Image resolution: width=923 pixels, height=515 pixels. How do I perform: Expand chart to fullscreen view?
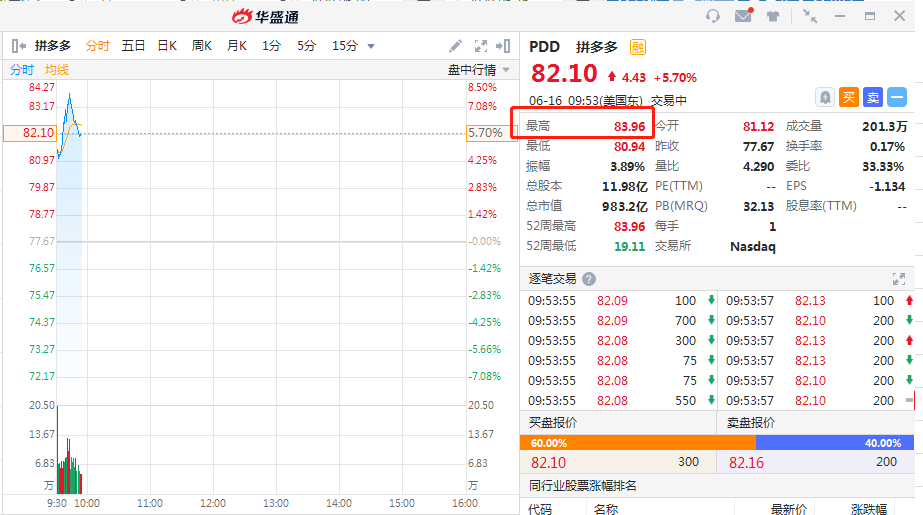480,46
